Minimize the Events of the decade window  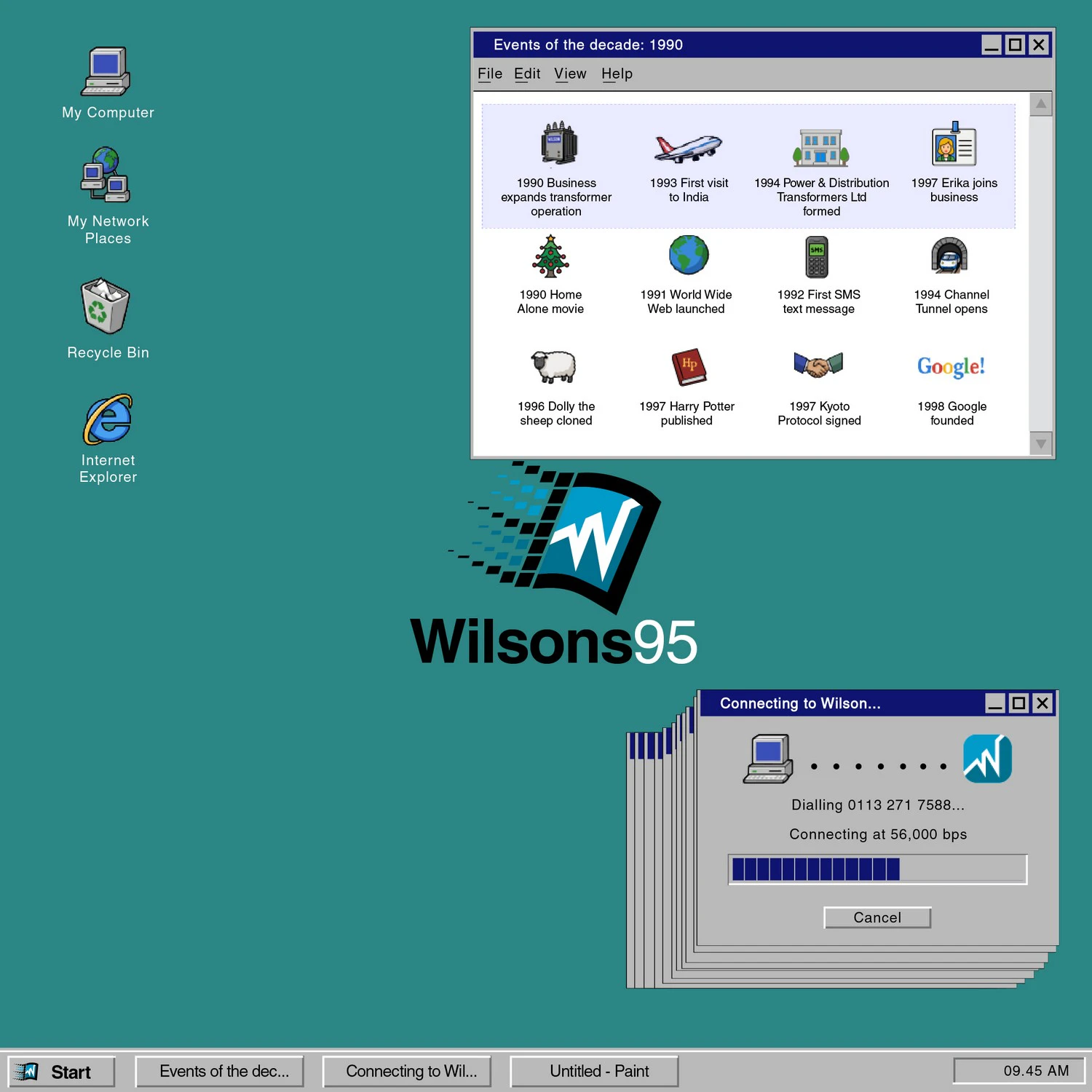(992, 45)
